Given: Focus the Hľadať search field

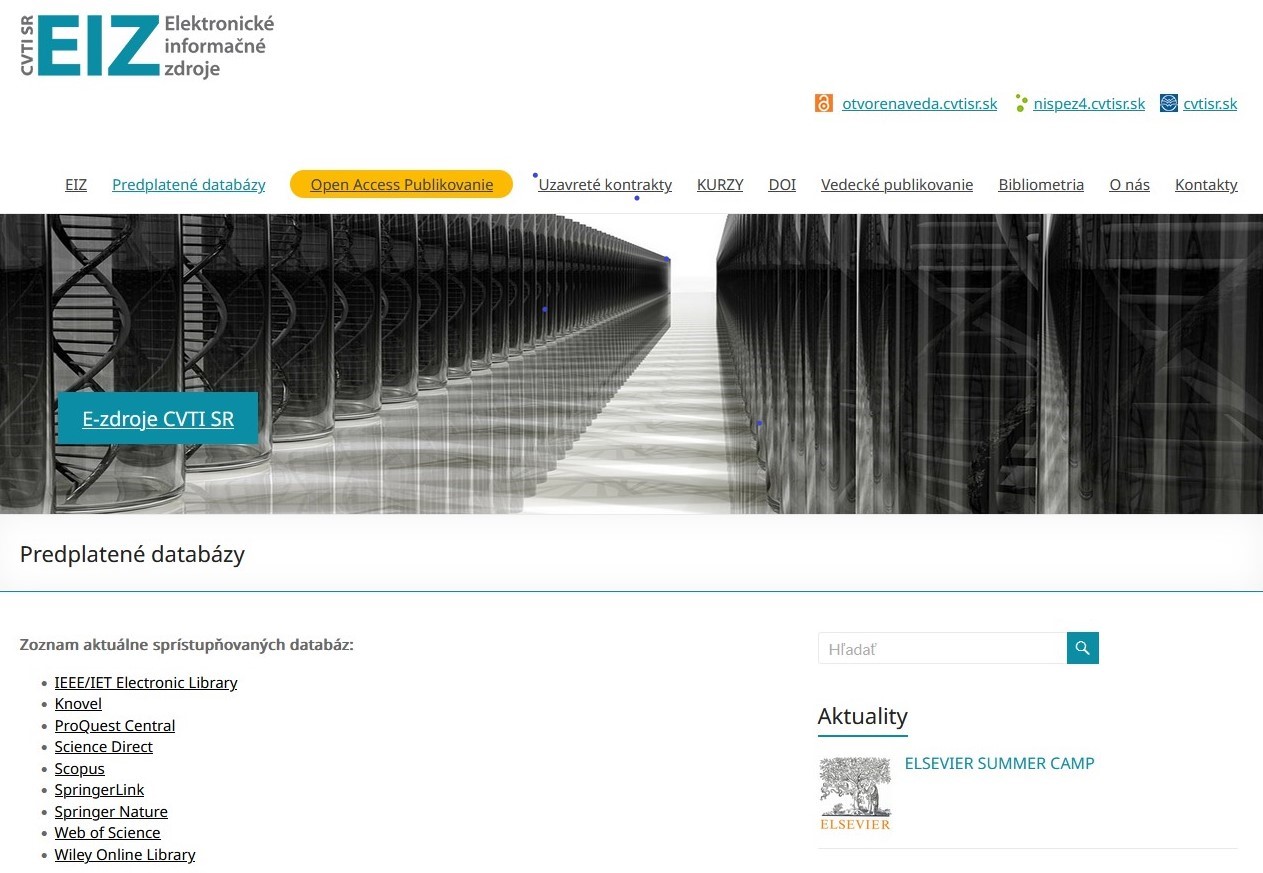Looking at the screenshot, I should (x=942, y=649).
